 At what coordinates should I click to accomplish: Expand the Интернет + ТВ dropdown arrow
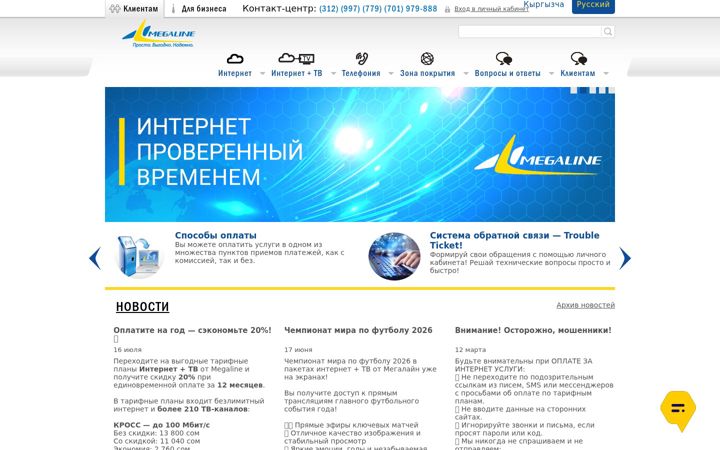coord(333,73)
